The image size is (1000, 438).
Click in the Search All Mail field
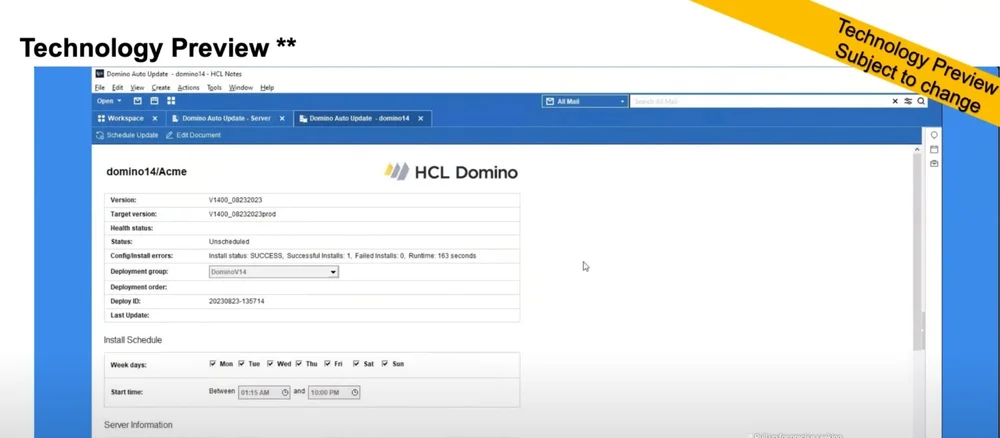[759, 101]
